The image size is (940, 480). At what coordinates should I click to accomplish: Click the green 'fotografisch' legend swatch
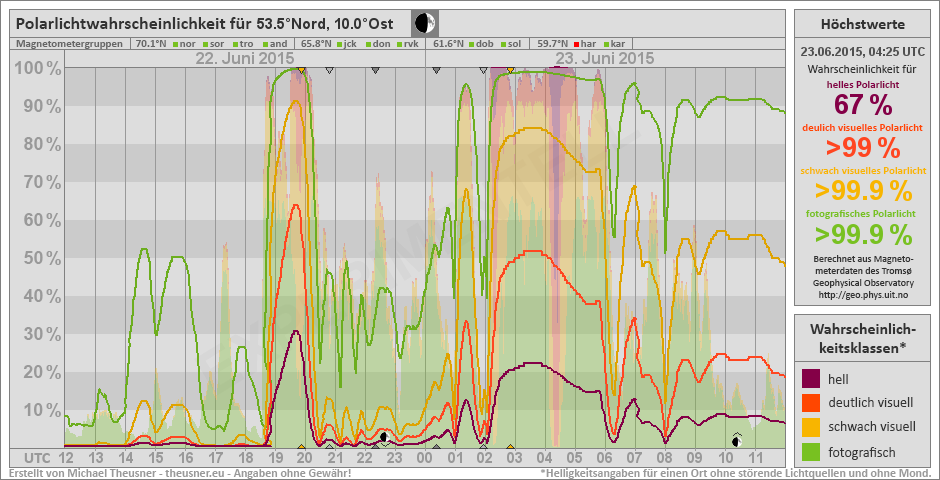click(x=811, y=451)
